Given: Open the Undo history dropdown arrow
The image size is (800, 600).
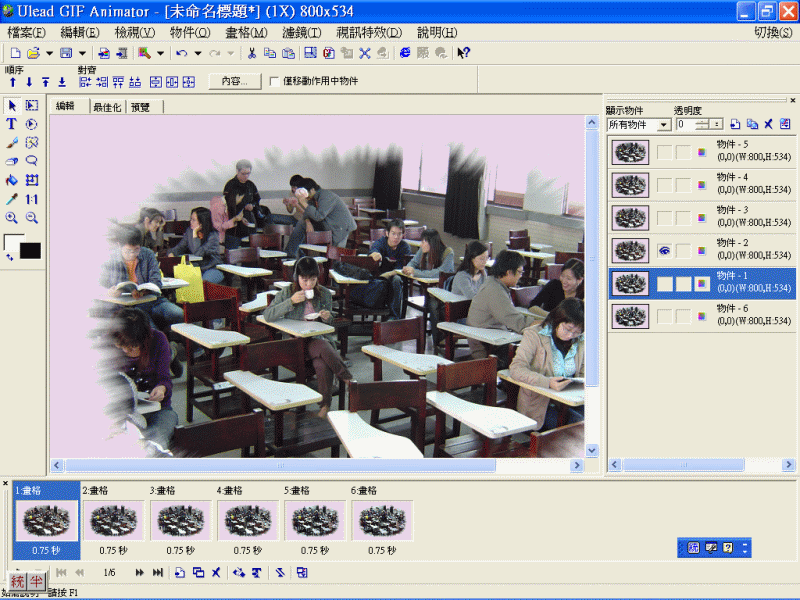Looking at the screenshot, I should tap(197, 53).
